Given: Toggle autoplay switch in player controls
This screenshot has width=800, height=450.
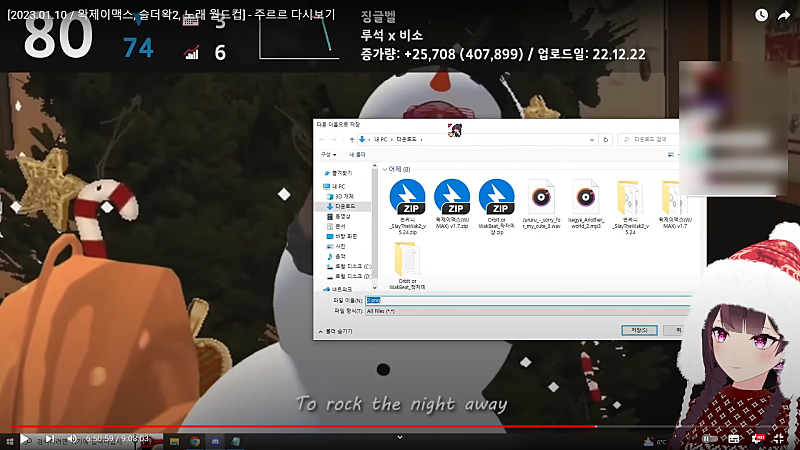Looking at the screenshot, I should (708, 439).
